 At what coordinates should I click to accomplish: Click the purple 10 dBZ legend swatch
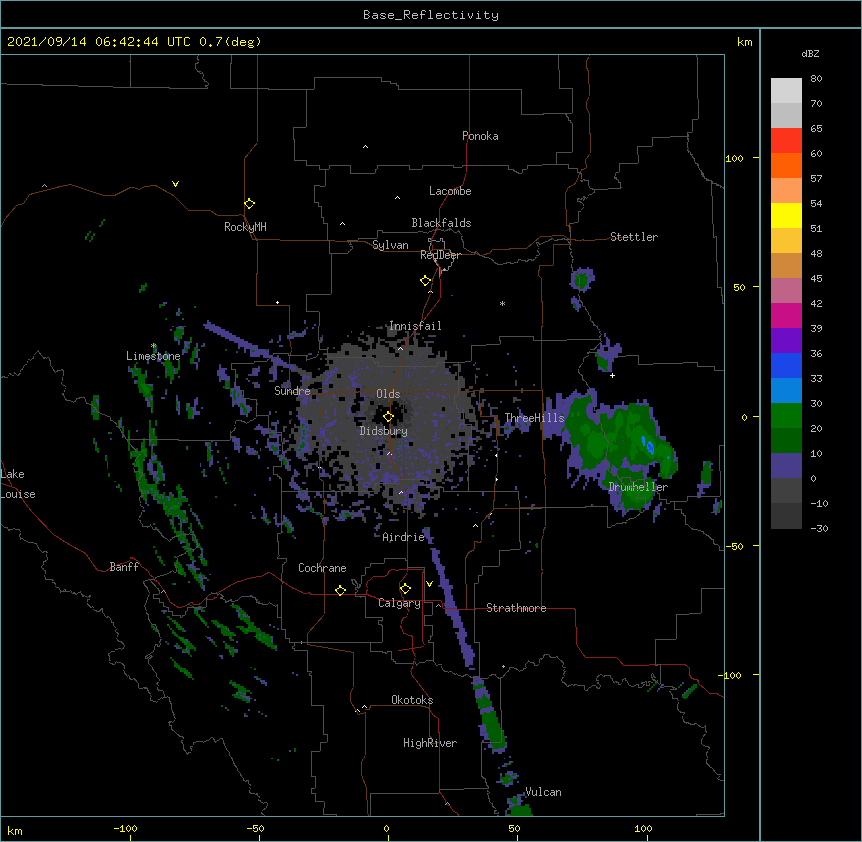coord(786,466)
